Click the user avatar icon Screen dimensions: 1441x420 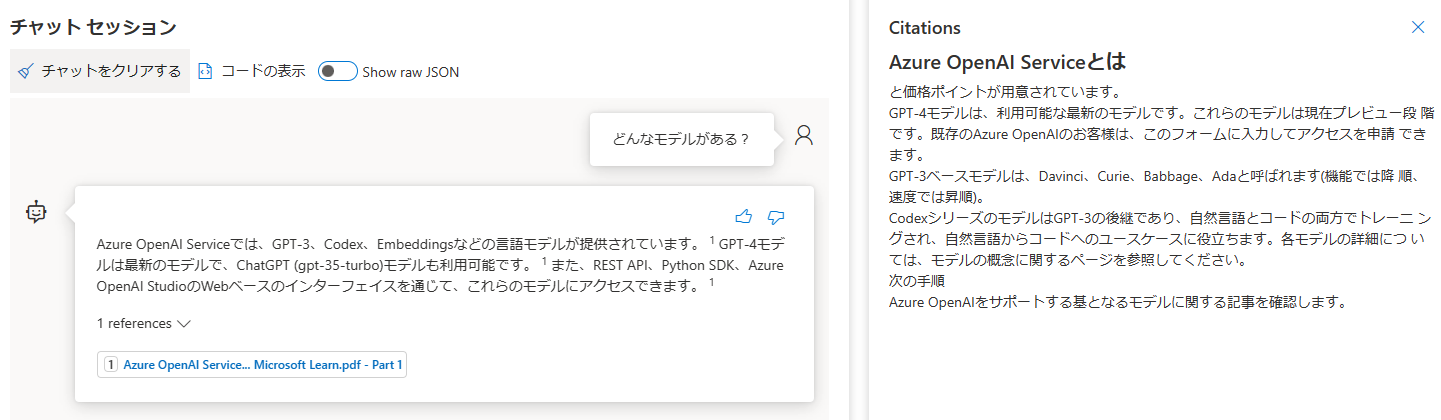click(x=804, y=136)
